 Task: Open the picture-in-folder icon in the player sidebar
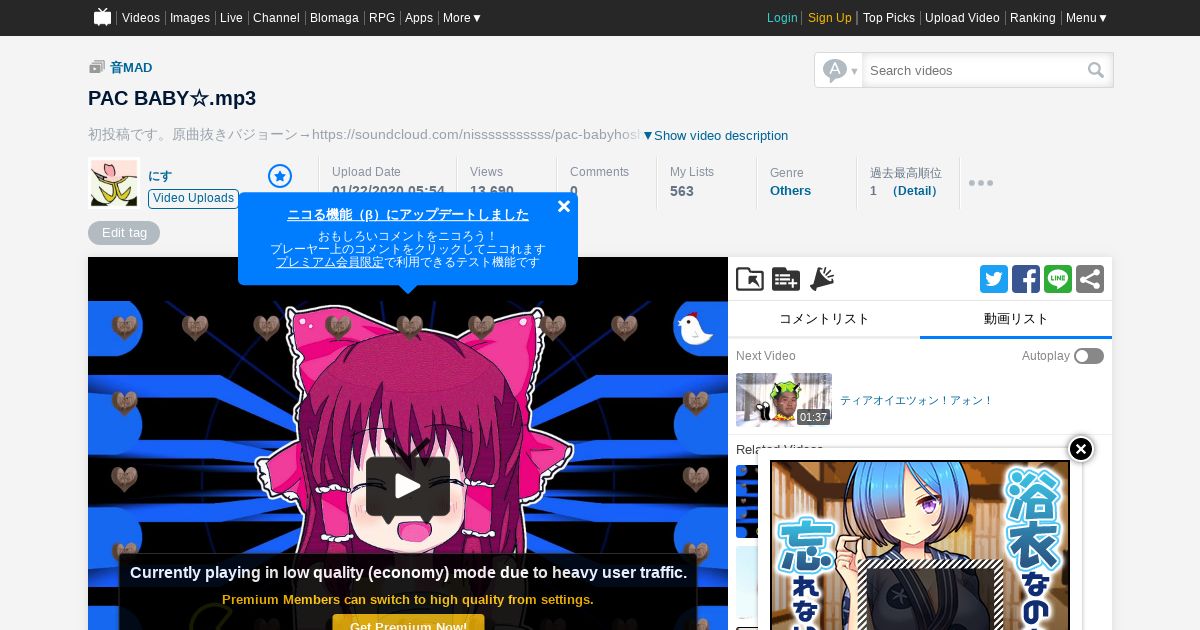(750, 279)
